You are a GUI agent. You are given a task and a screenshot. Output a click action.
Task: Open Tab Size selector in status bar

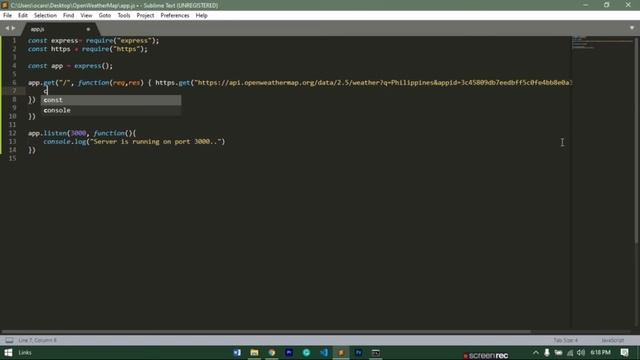click(565, 340)
